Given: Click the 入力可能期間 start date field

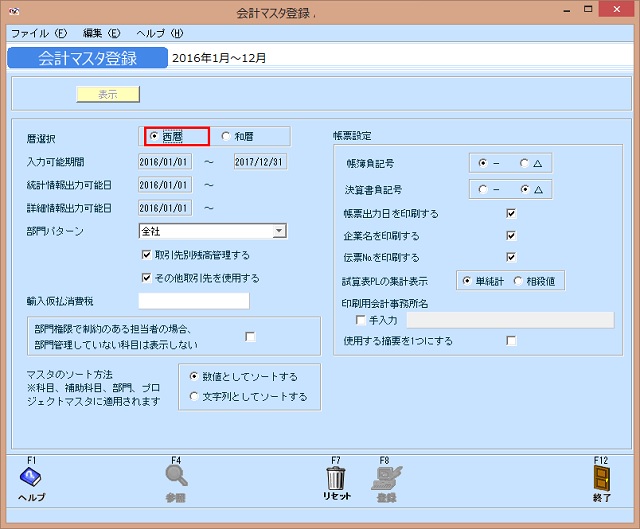Looking at the screenshot, I should click(x=165, y=162).
